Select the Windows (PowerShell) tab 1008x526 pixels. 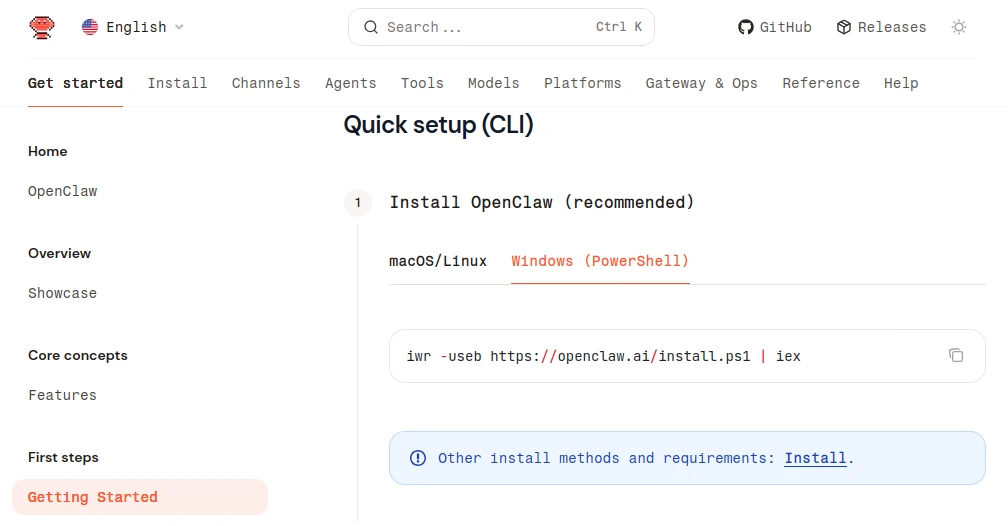[600, 261]
